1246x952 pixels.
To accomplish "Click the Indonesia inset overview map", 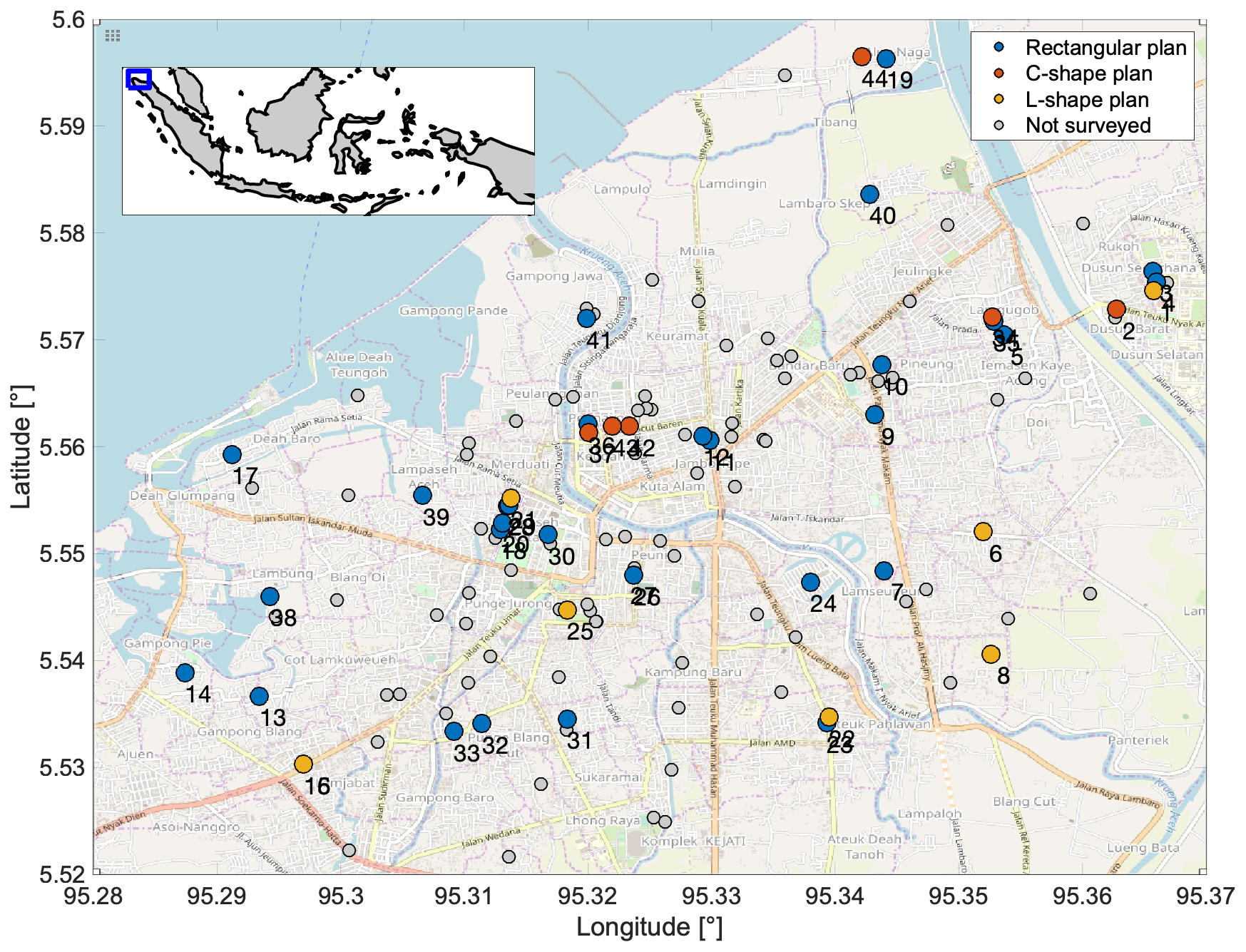I will [x=328, y=141].
